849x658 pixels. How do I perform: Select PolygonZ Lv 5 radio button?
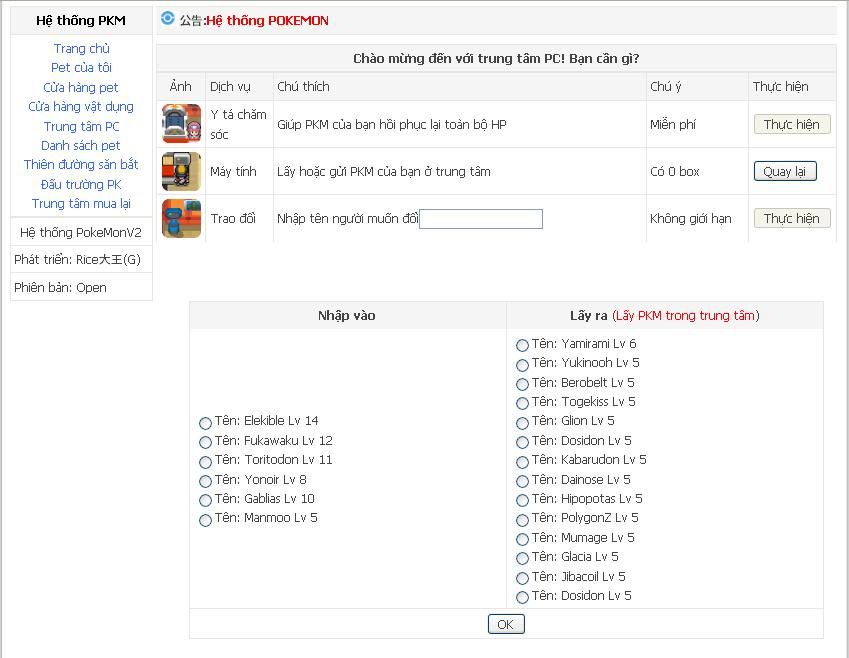pyautogui.click(x=523, y=519)
